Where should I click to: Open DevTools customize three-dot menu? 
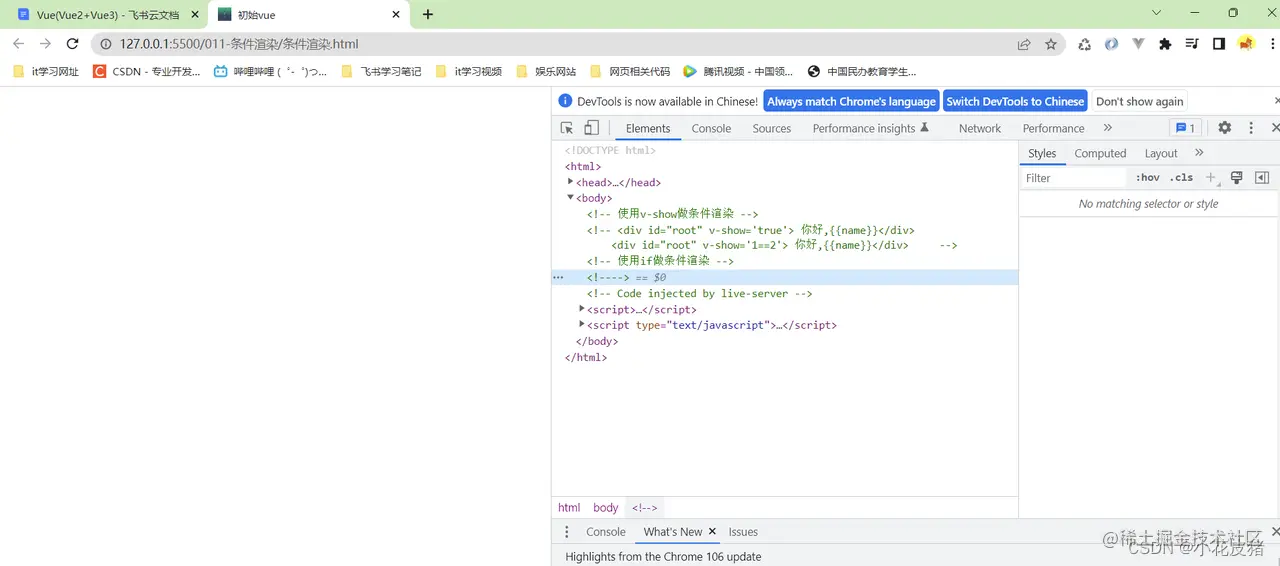pyautogui.click(x=1251, y=128)
